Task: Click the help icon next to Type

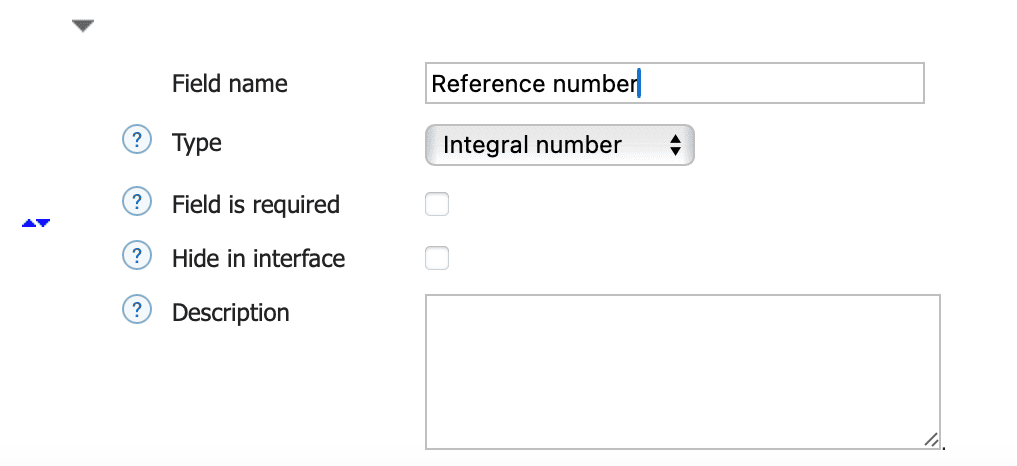Action: coord(135,141)
